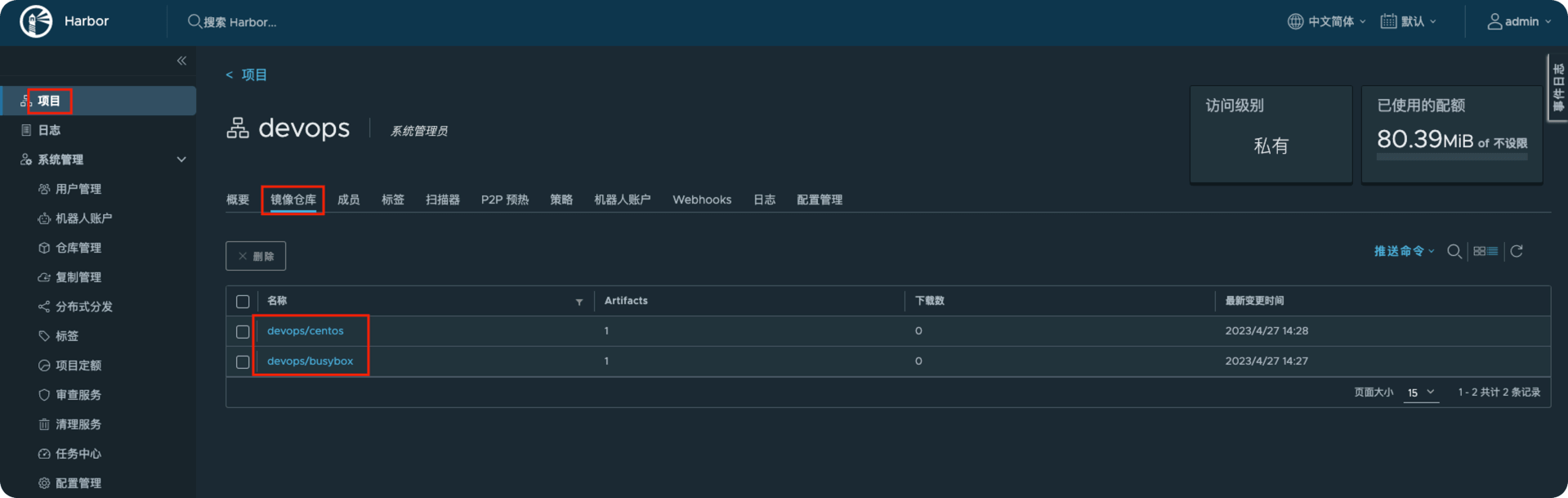Click the theme calendar icon beside 默认

click(x=1388, y=21)
